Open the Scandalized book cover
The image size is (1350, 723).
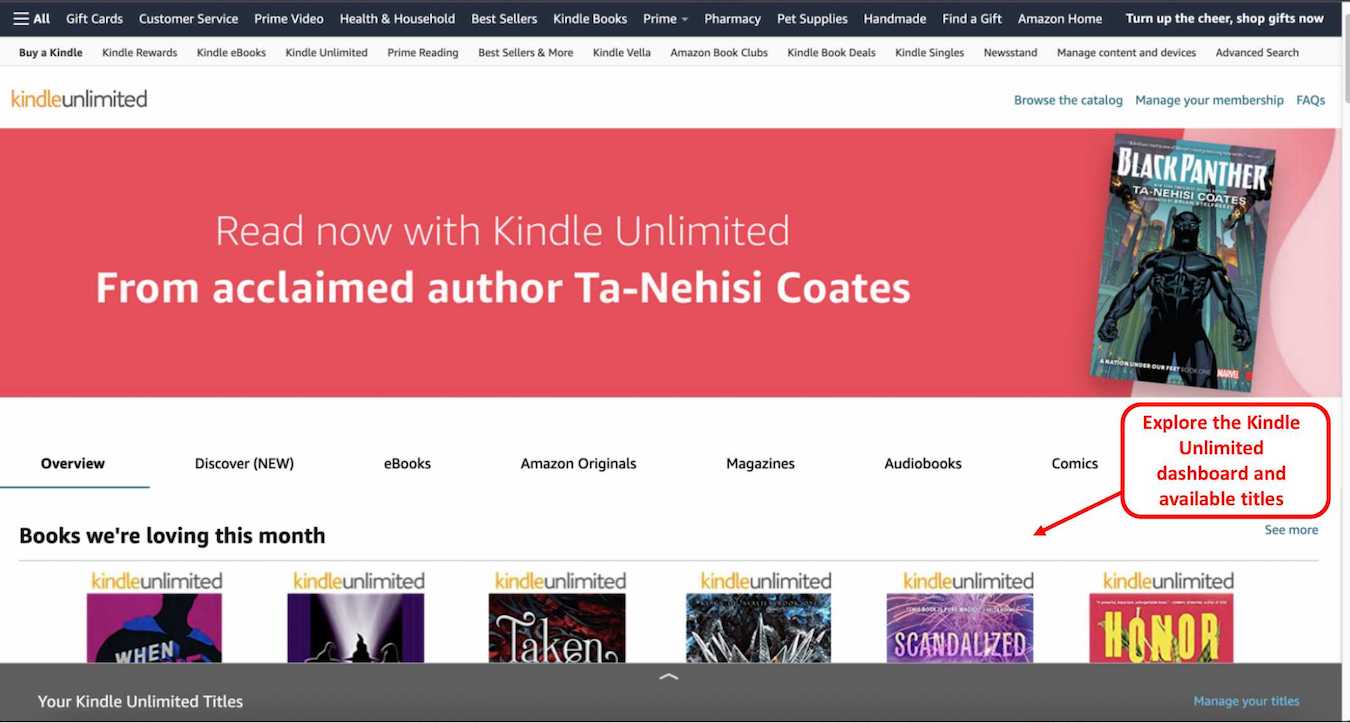point(960,628)
